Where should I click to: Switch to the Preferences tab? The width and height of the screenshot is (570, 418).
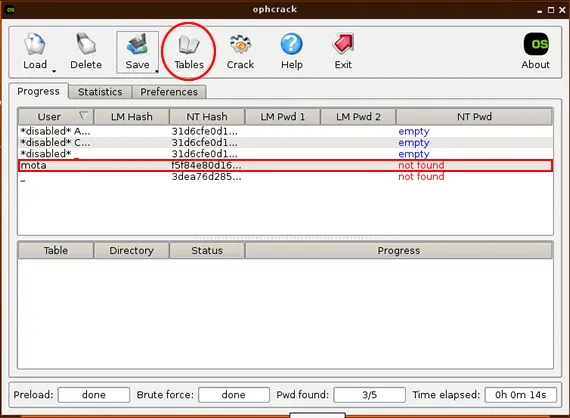pyautogui.click(x=169, y=92)
